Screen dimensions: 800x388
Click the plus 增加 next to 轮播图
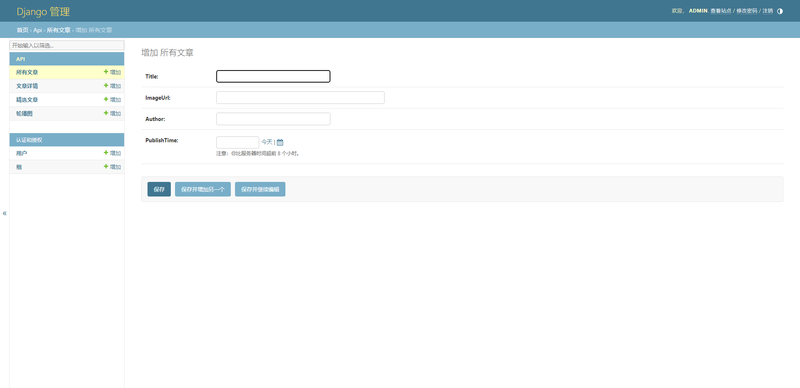pos(112,113)
